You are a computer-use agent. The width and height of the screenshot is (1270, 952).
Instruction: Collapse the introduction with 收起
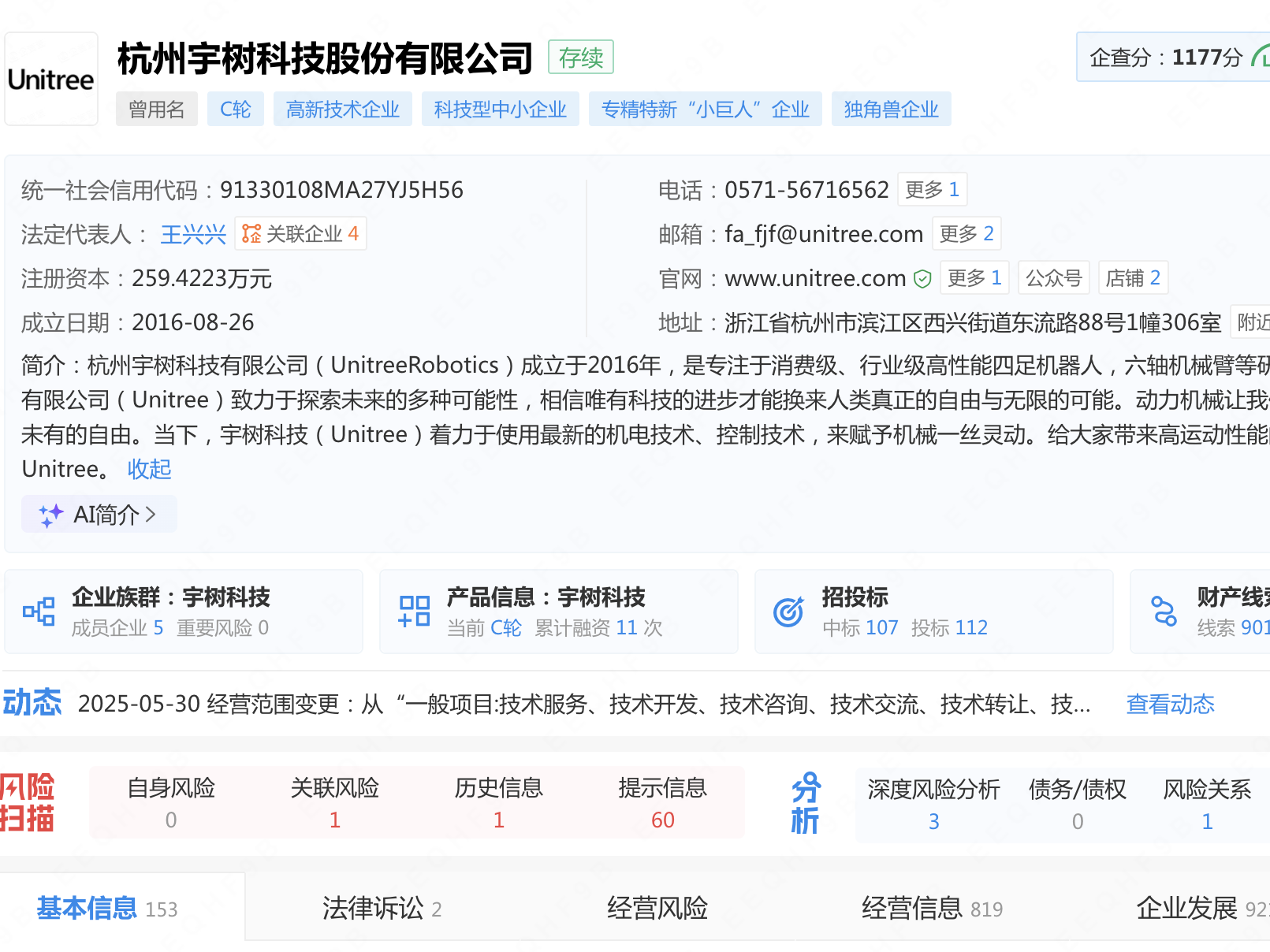(149, 469)
